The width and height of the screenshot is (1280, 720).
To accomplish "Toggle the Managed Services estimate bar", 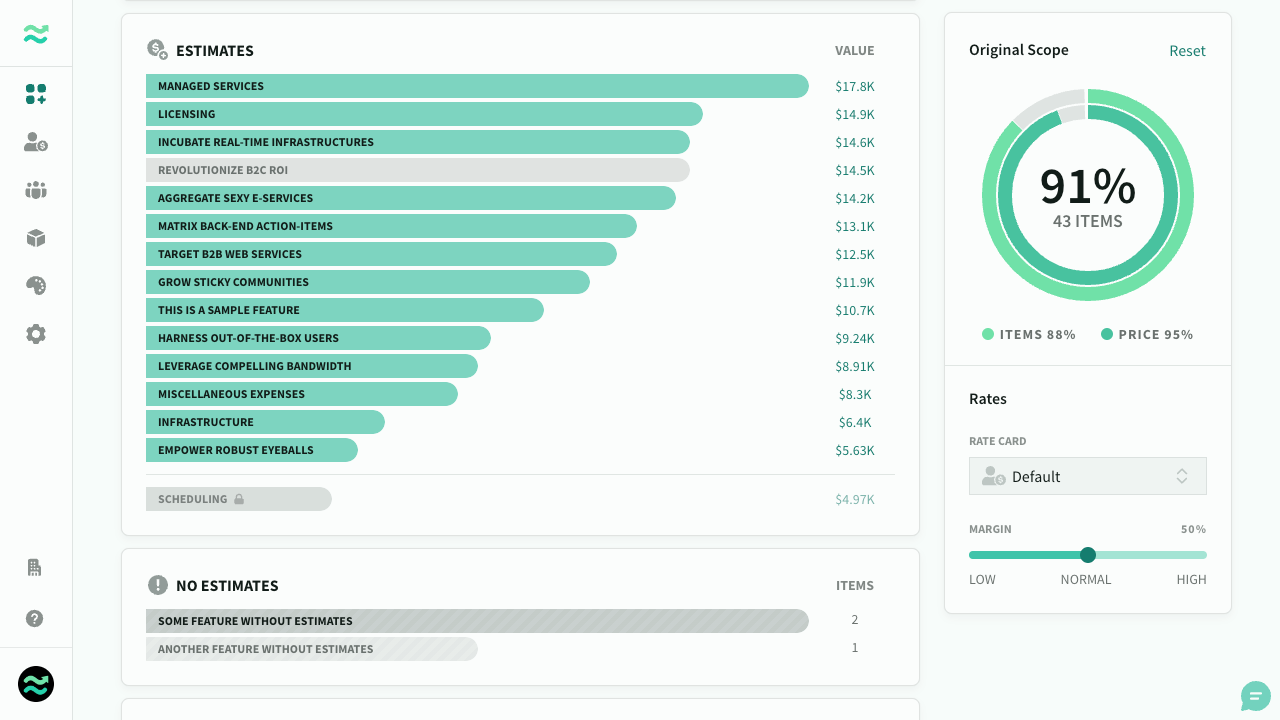I will coord(477,86).
